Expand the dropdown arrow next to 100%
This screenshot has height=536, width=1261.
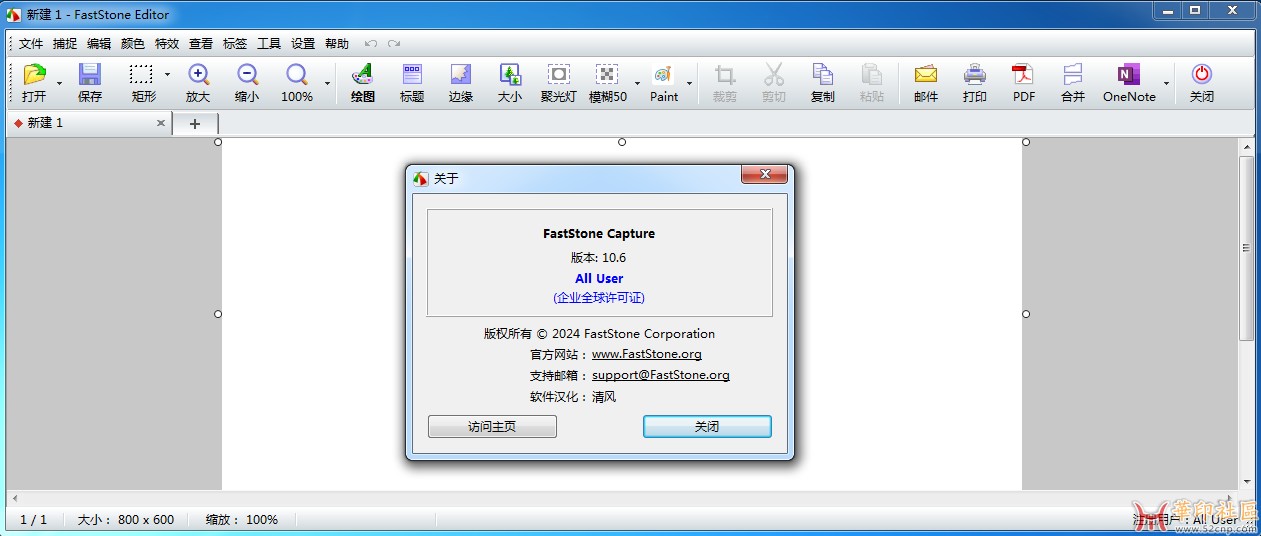click(327, 83)
